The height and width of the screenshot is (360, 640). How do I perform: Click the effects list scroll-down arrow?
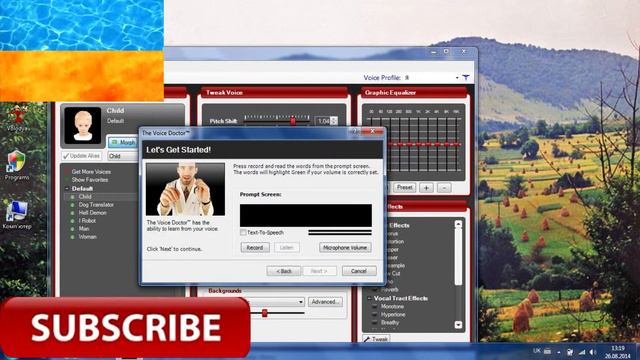(458, 324)
